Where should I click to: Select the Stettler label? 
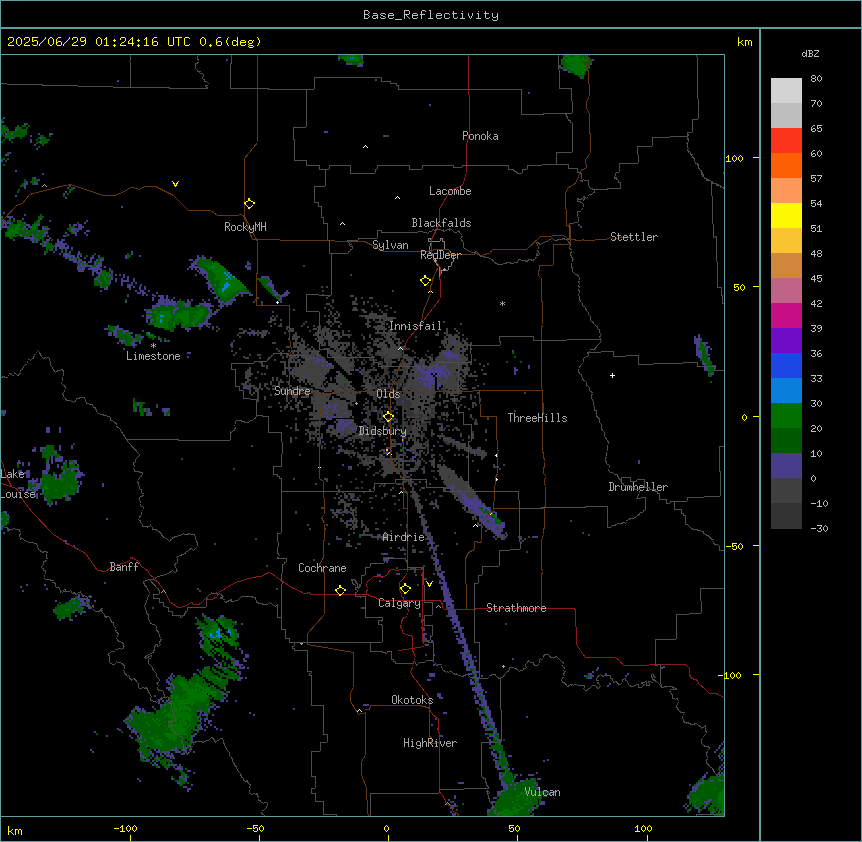pos(634,237)
